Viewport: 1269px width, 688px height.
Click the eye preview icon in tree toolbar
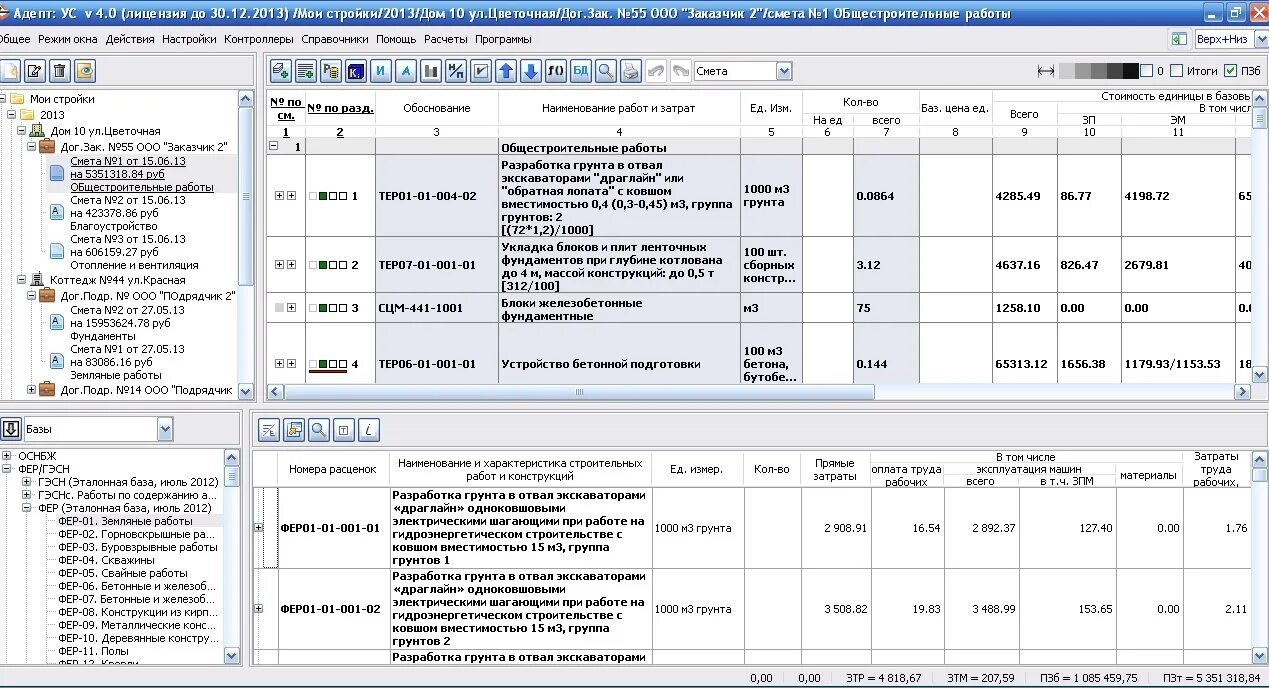85,71
